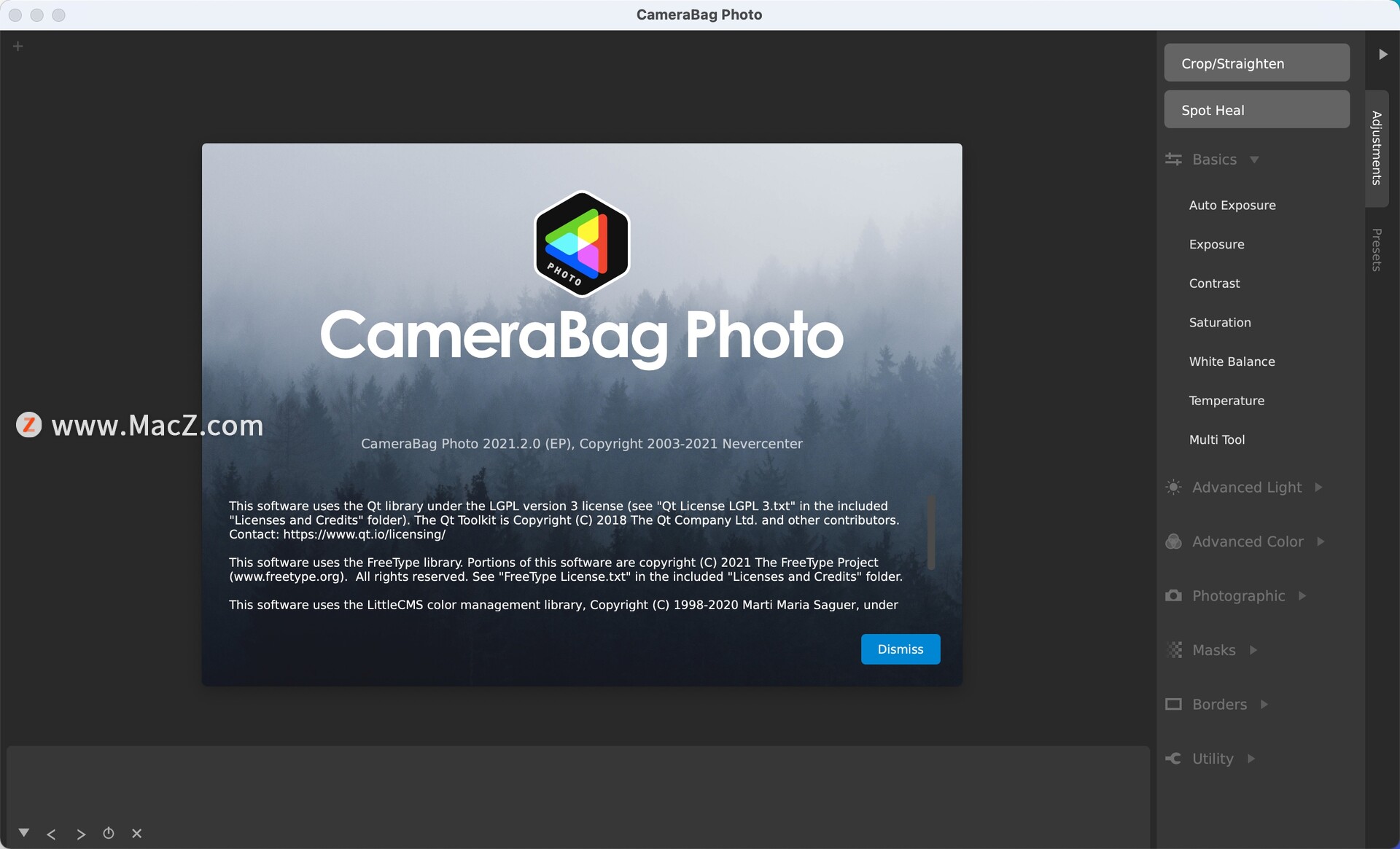1400x849 pixels.
Task: Click the next arrow in bottom tray
Action: click(81, 834)
